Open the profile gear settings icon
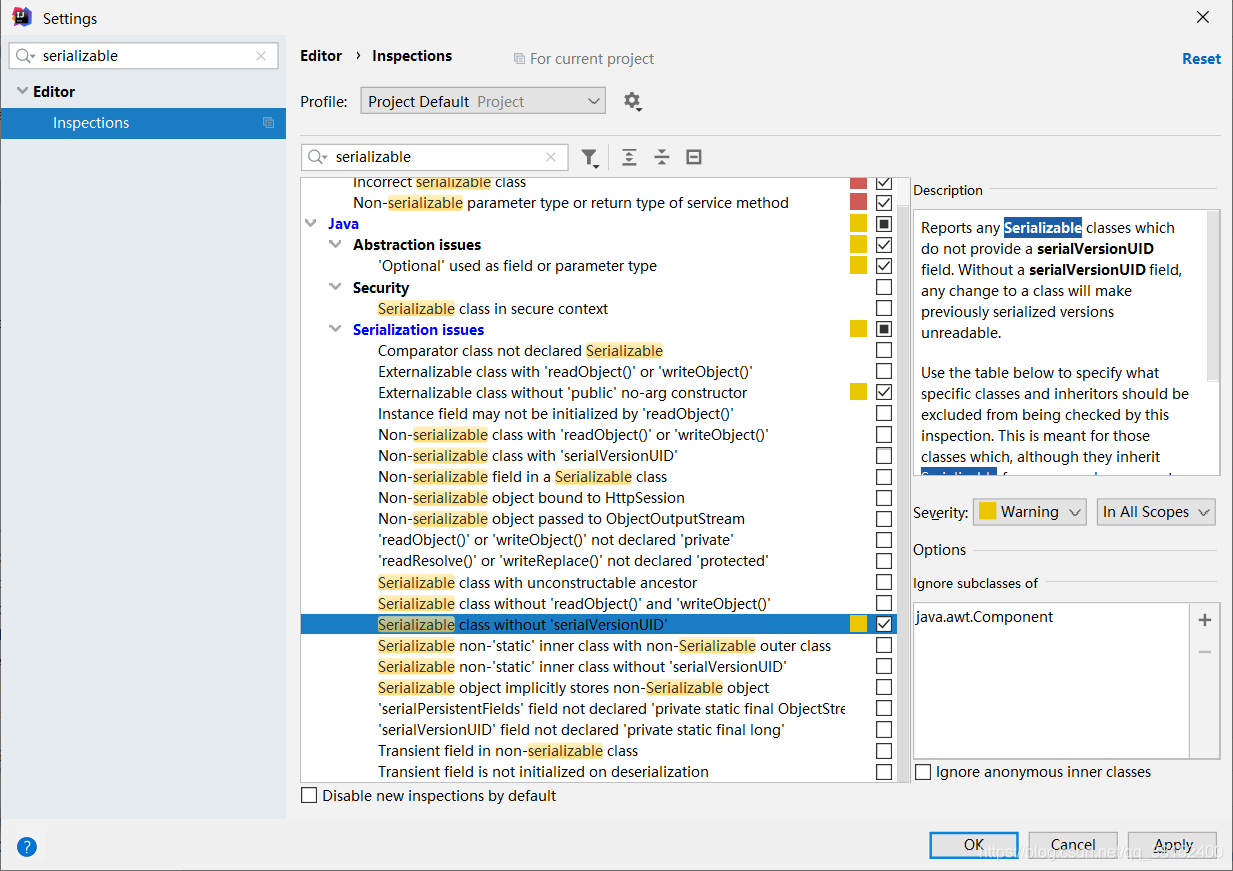 point(632,101)
